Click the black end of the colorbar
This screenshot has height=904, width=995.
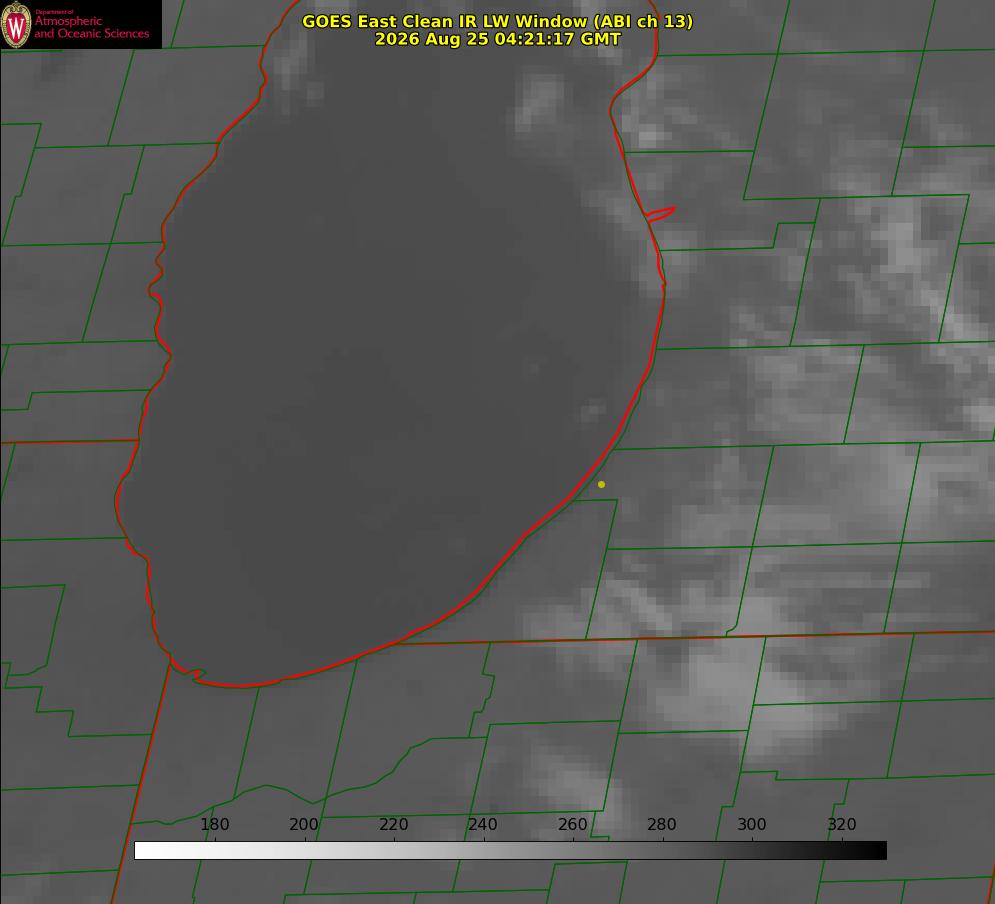click(x=878, y=851)
